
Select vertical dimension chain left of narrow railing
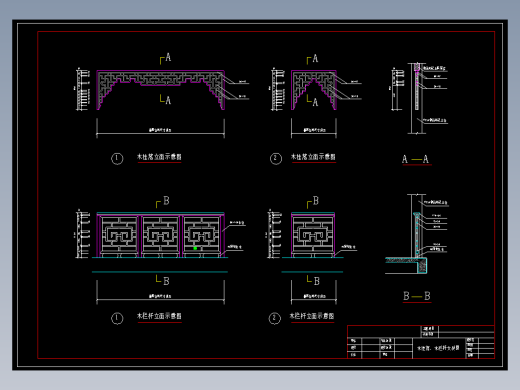click(273, 234)
